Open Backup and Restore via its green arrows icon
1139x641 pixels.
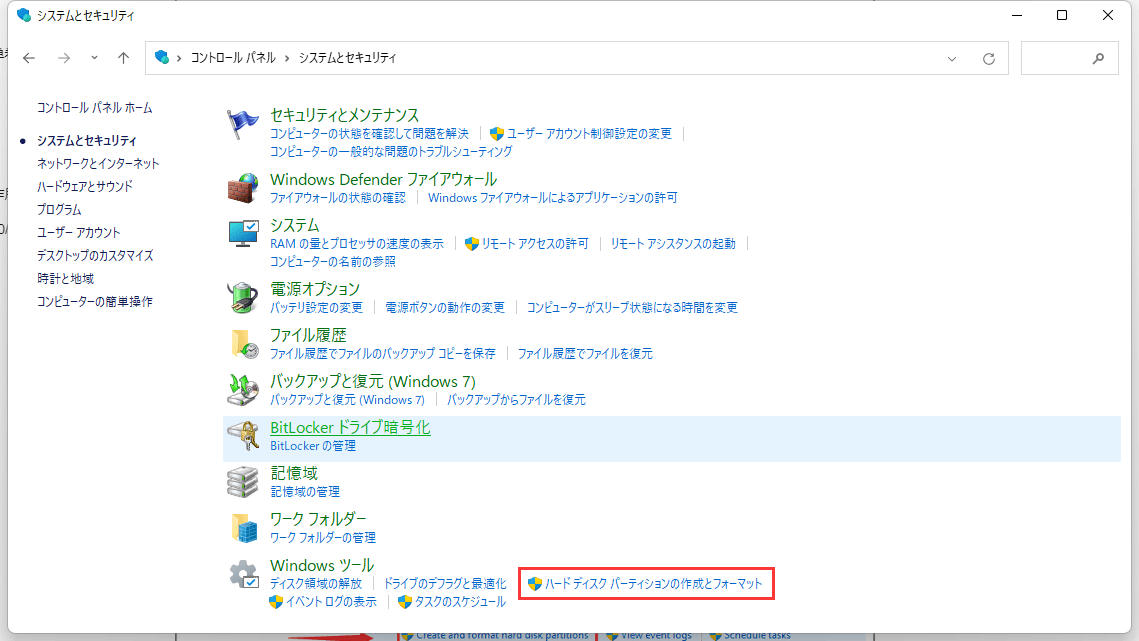(242, 390)
